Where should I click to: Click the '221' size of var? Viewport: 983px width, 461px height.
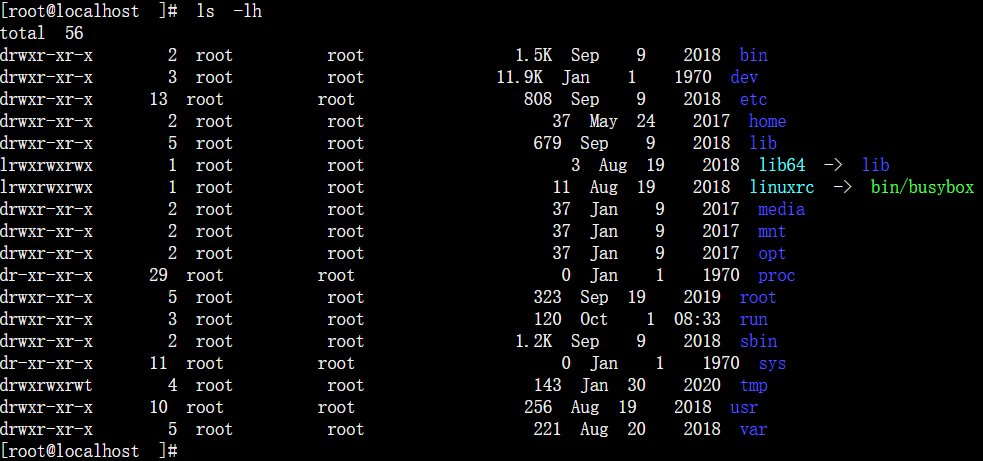pyautogui.click(x=547, y=429)
